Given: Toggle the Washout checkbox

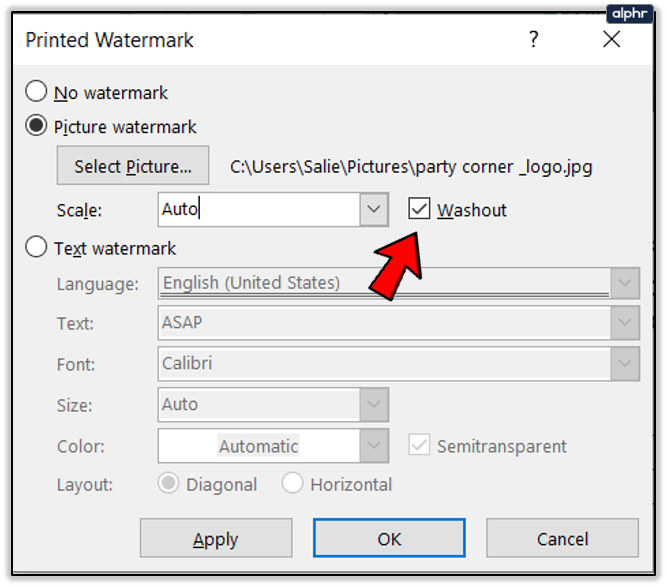Looking at the screenshot, I should click(x=420, y=209).
